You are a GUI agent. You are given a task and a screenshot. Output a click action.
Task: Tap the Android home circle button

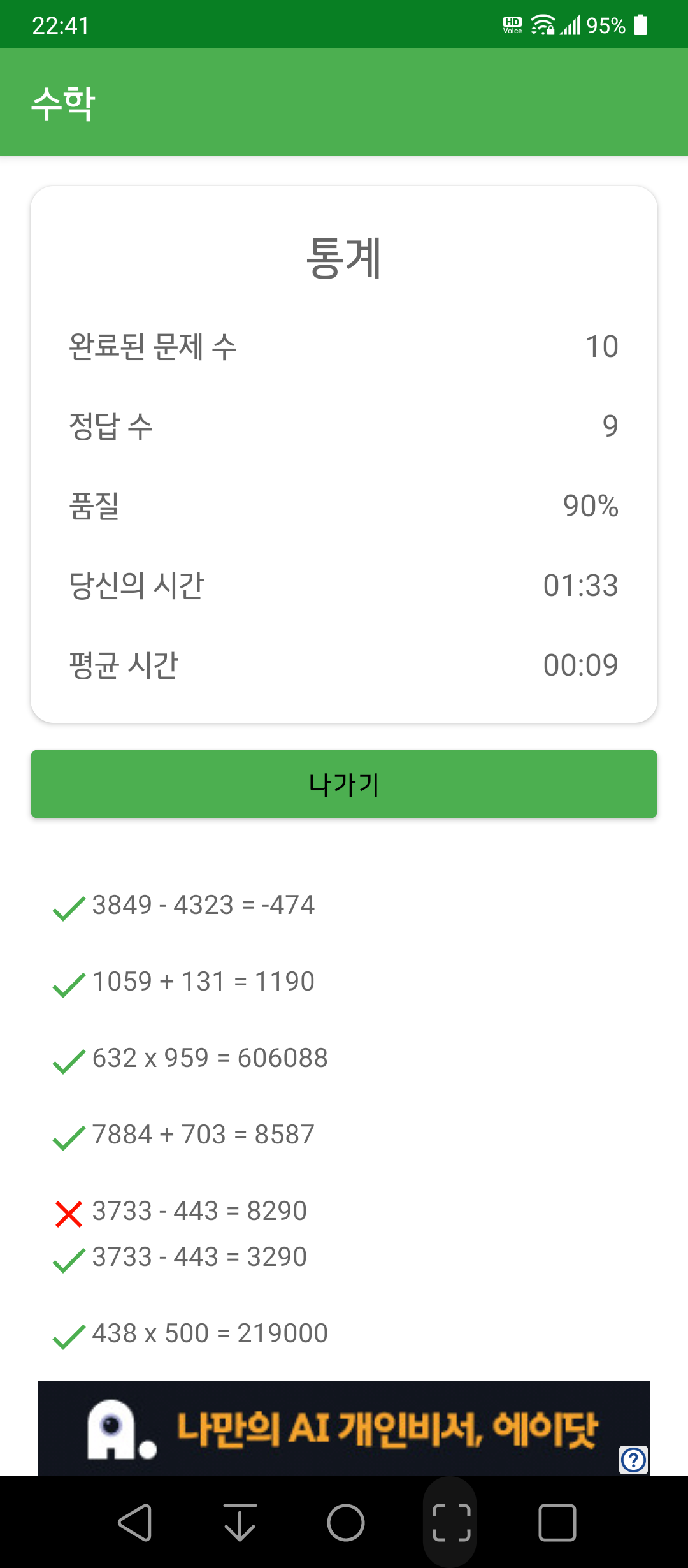click(x=346, y=1523)
